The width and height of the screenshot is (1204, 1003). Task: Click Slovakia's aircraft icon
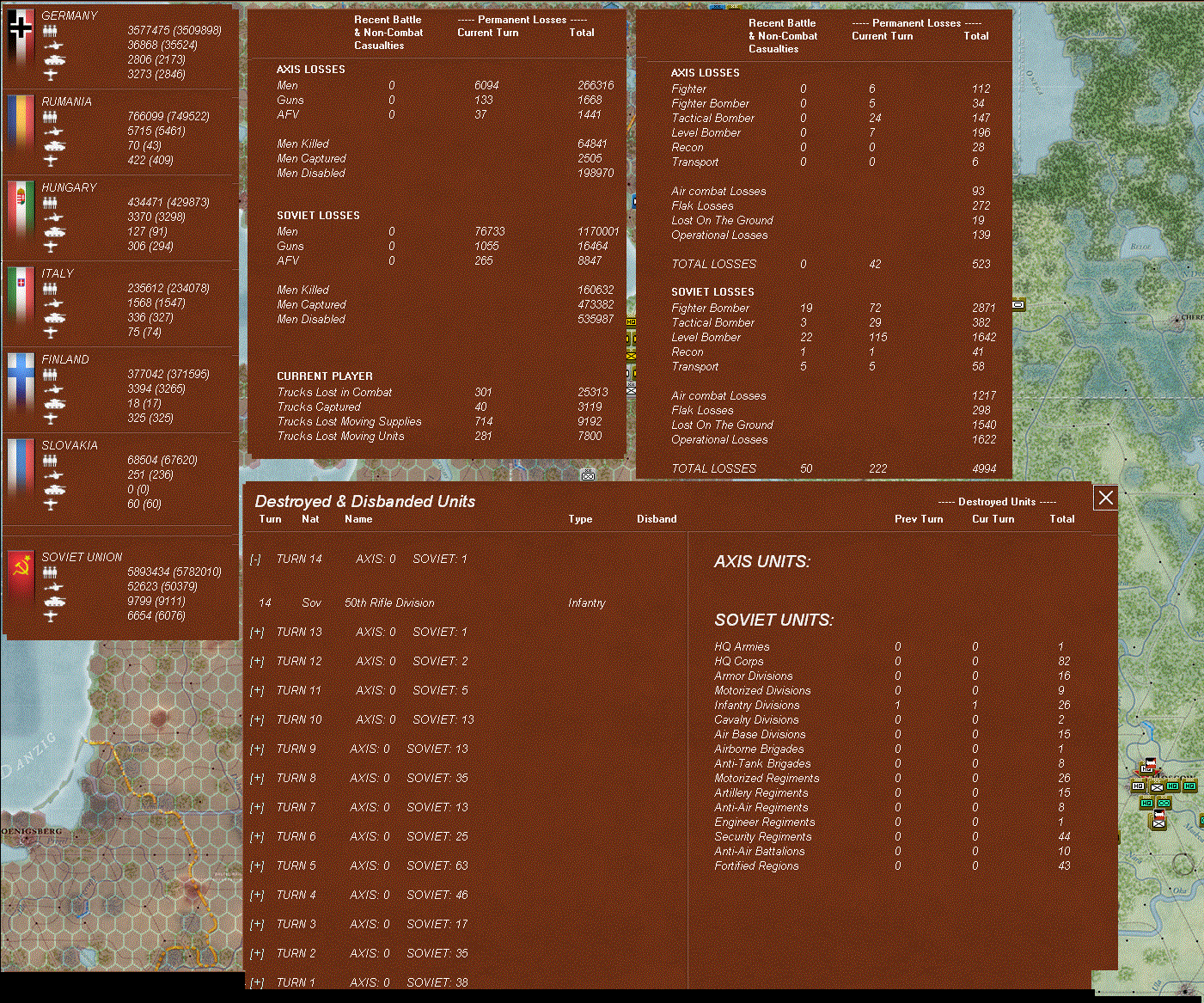[x=51, y=505]
